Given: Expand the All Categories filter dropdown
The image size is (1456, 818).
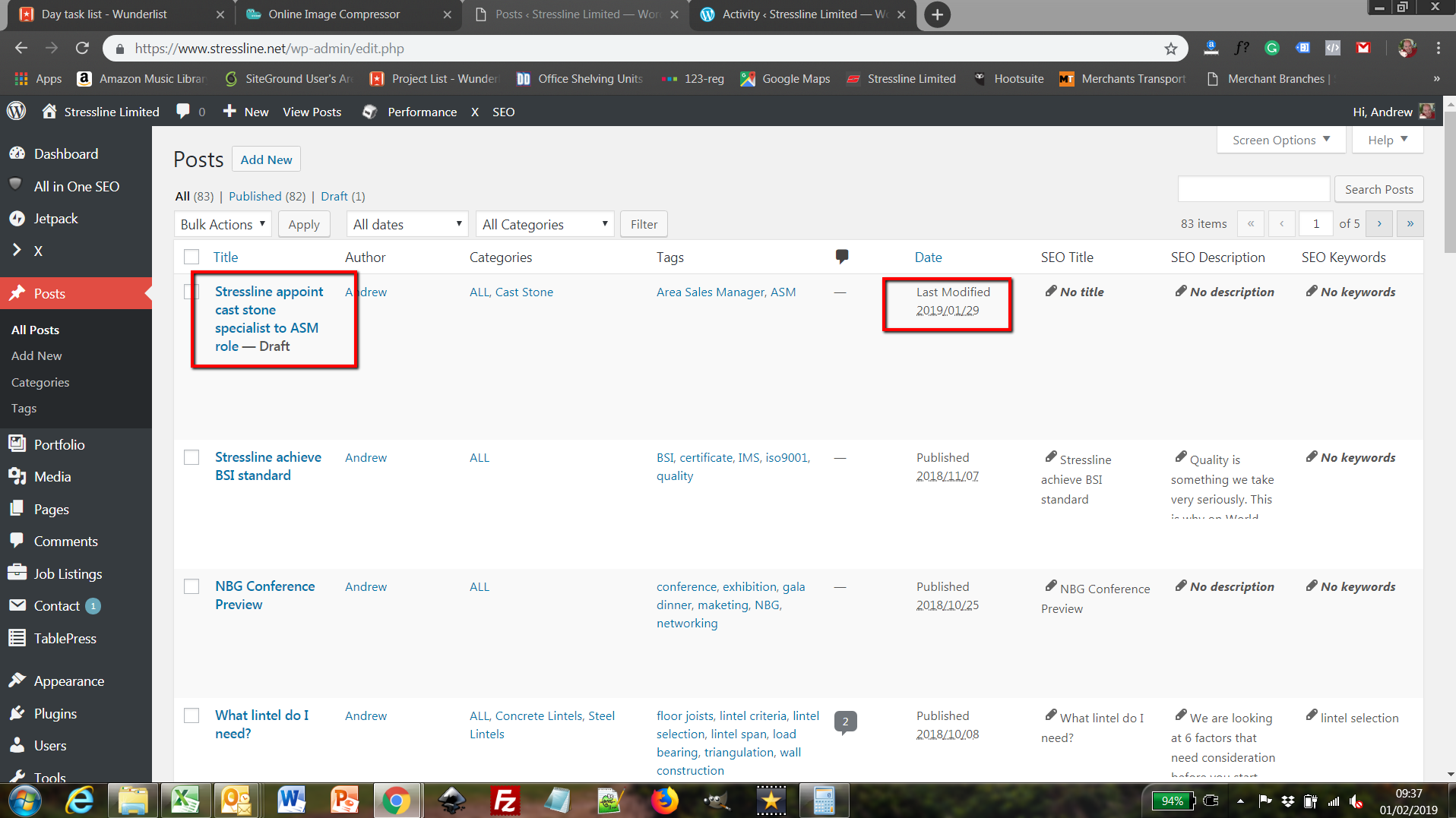Looking at the screenshot, I should pyautogui.click(x=545, y=224).
